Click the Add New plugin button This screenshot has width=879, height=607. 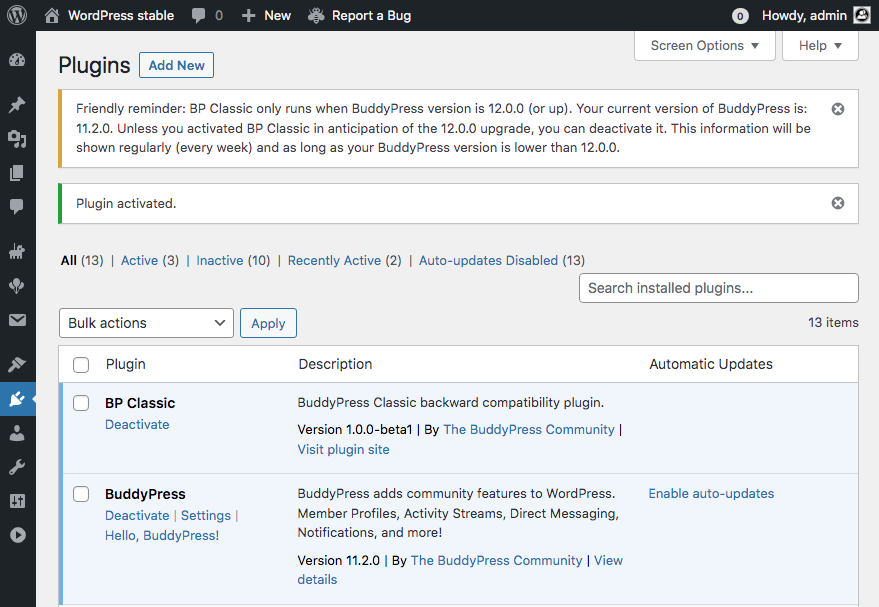pyautogui.click(x=177, y=65)
